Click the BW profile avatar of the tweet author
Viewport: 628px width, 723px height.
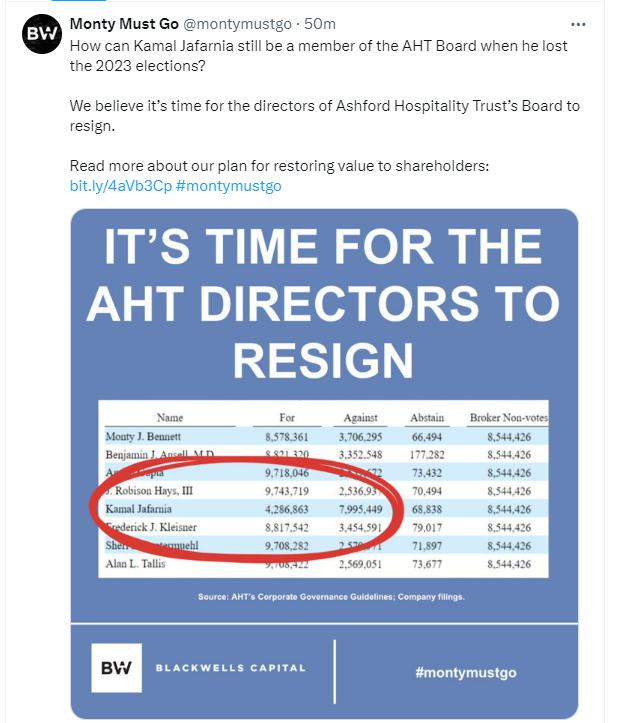[42, 36]
